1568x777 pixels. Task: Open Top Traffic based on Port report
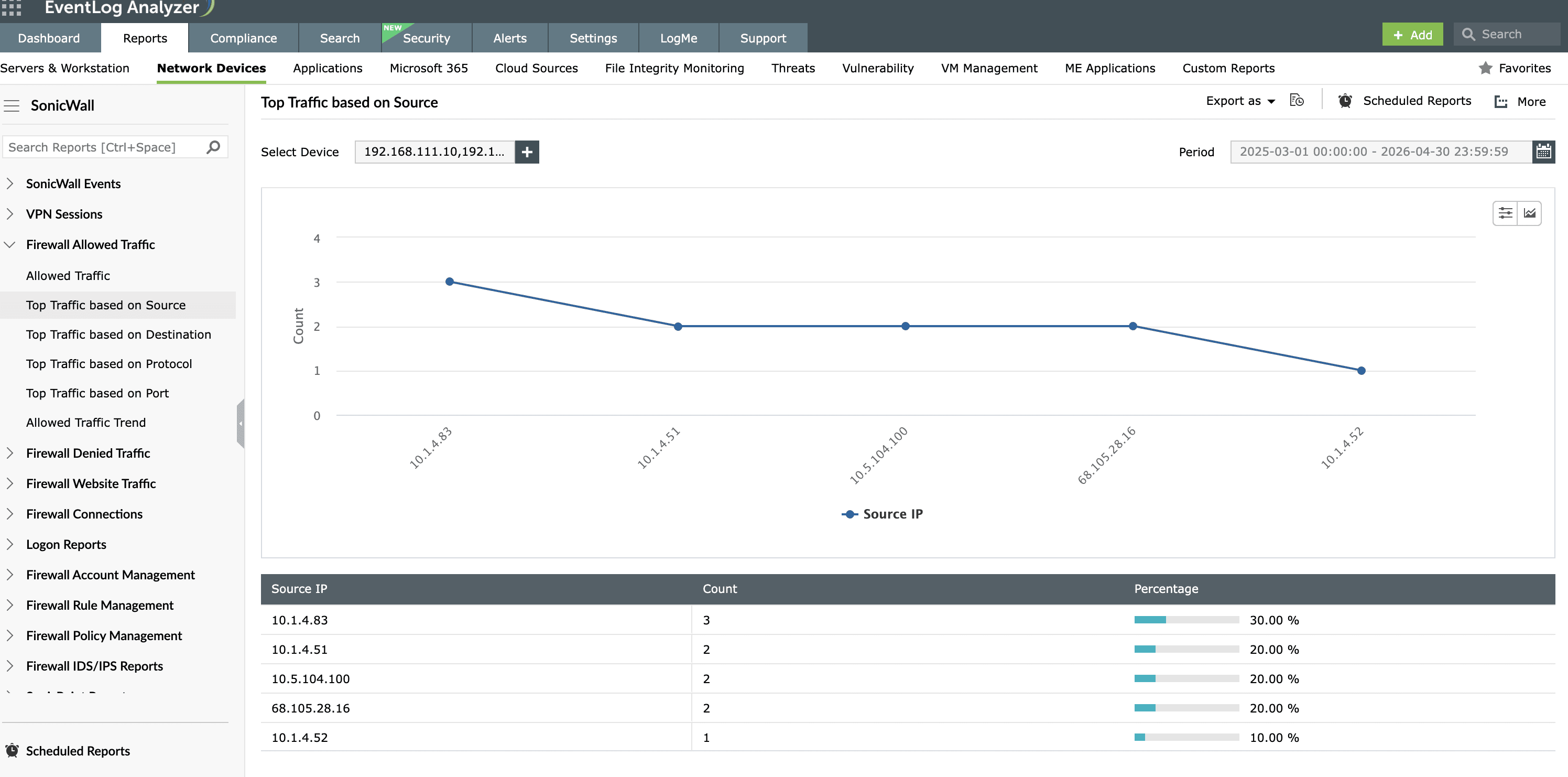(x=97, y=393)
